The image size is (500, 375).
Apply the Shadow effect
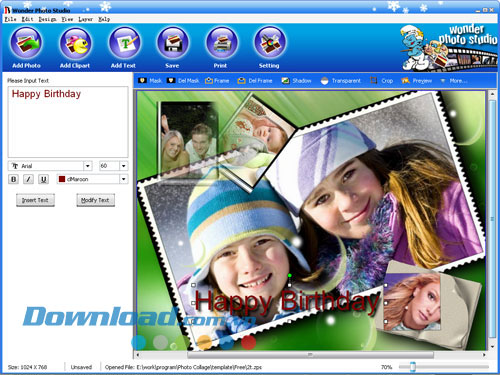296,81
